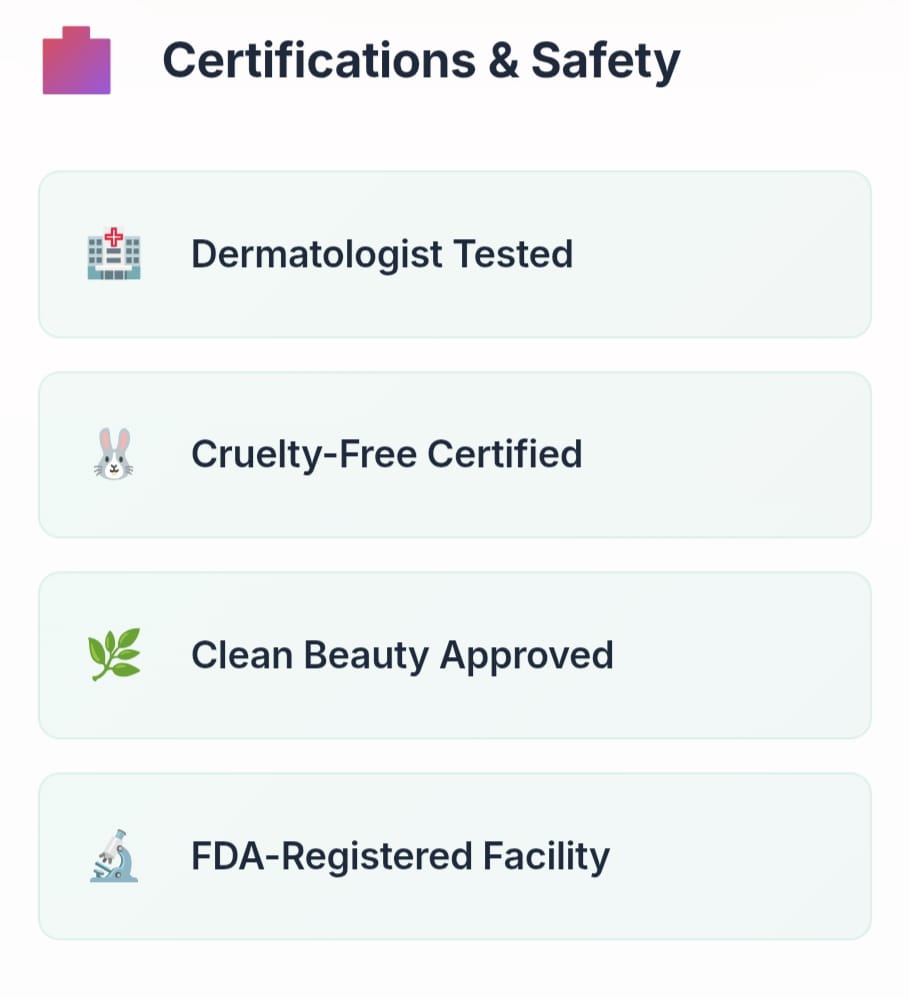Click the word Facility in fourth card
The height and width of the screenshot is (999, 909).
(546, 857)
